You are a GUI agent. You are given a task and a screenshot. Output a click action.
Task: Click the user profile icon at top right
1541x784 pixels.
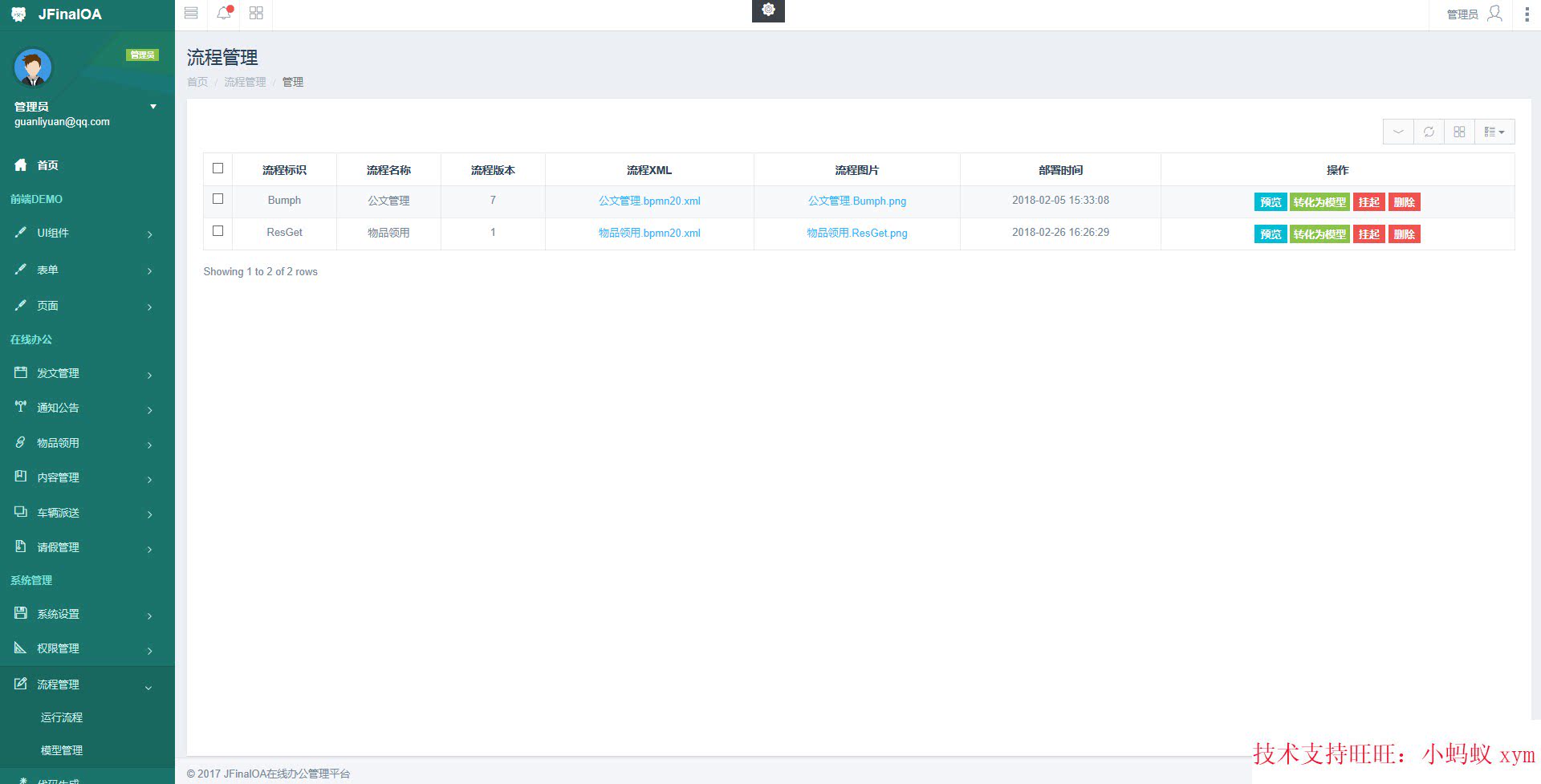point(1494,13)
